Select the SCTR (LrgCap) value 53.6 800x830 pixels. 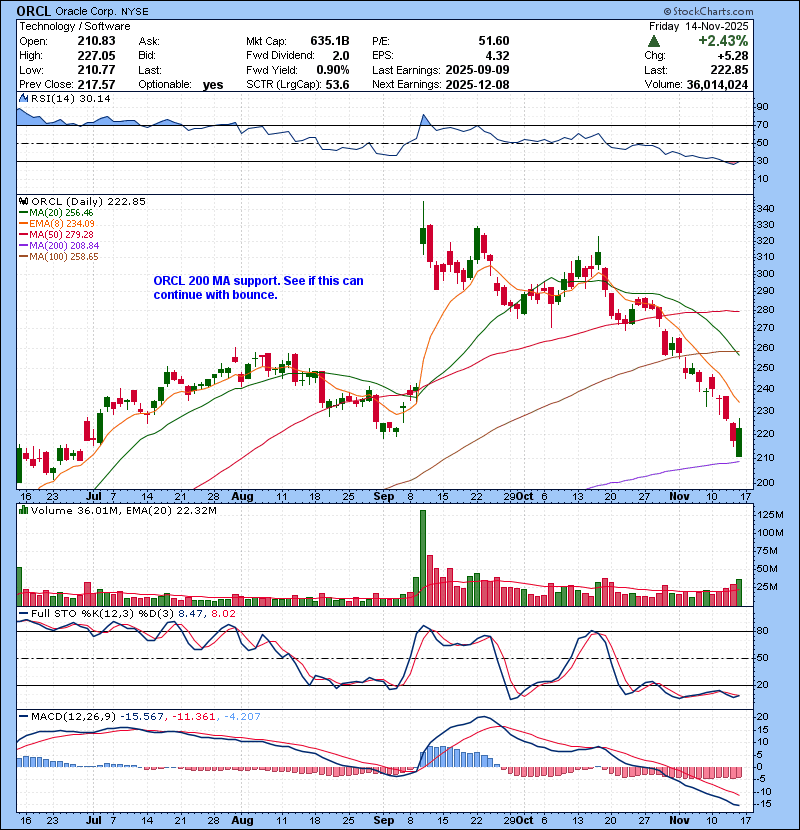point(339,84)
